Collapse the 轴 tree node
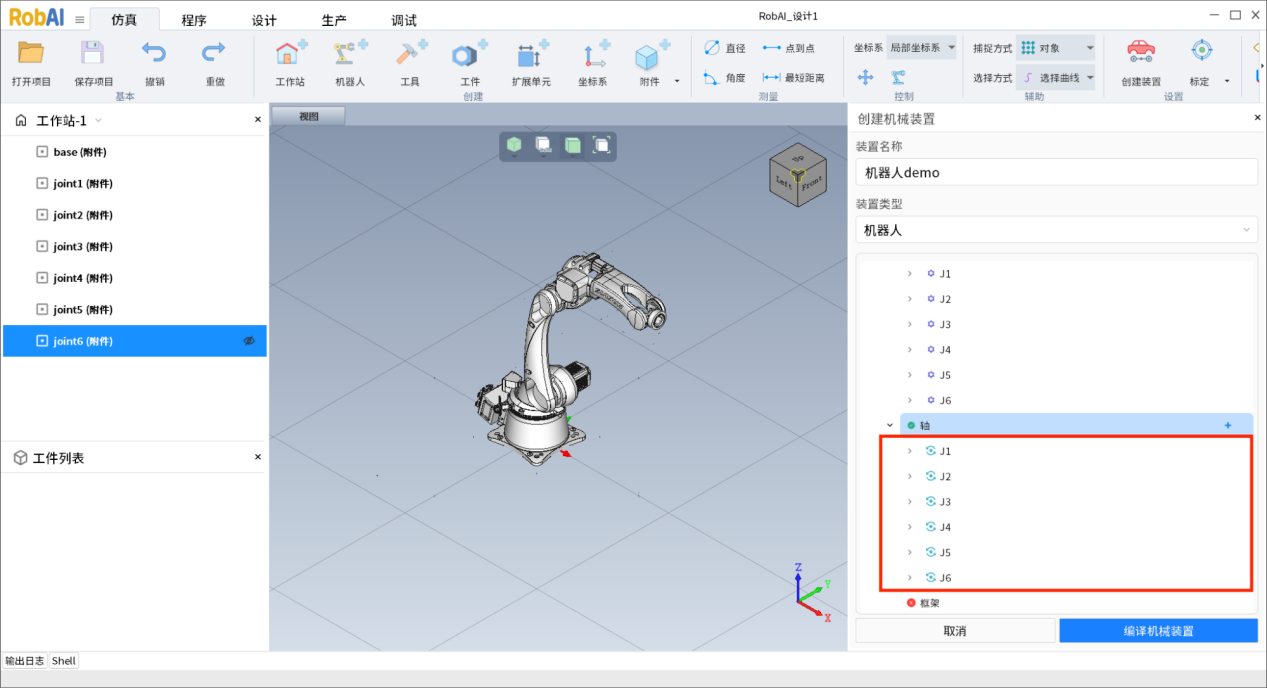The image size is (1267, 688). coord(890,425)
